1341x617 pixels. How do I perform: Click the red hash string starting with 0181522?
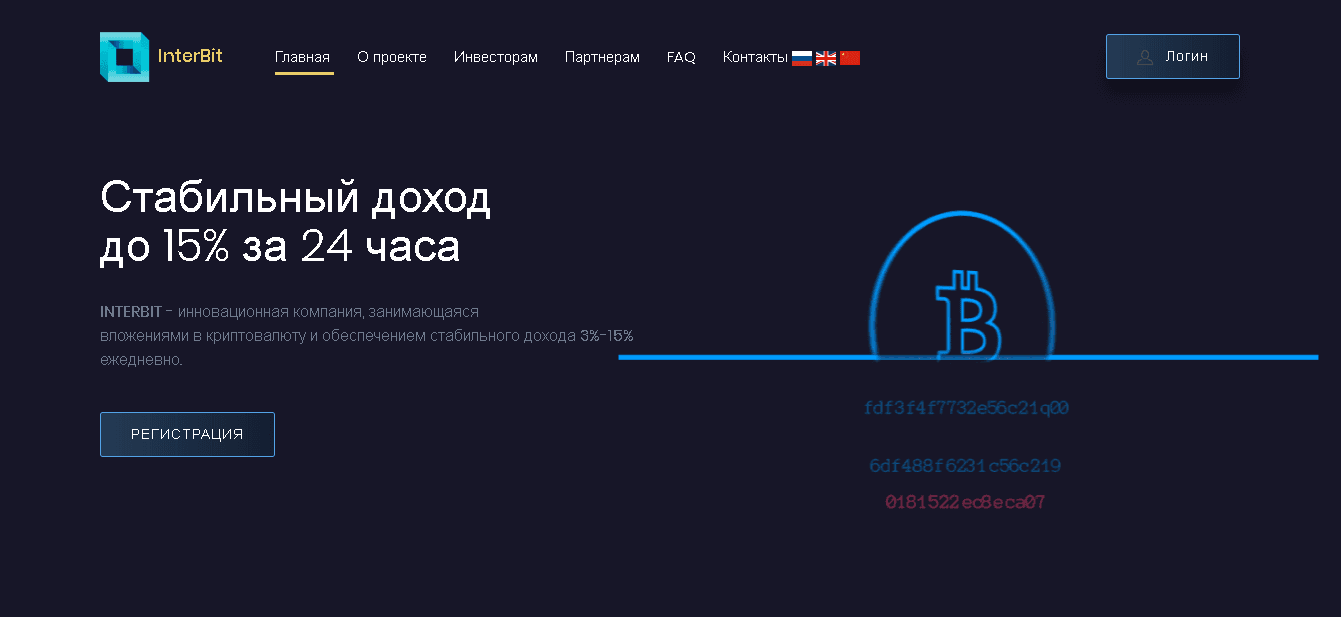[965, 502]
